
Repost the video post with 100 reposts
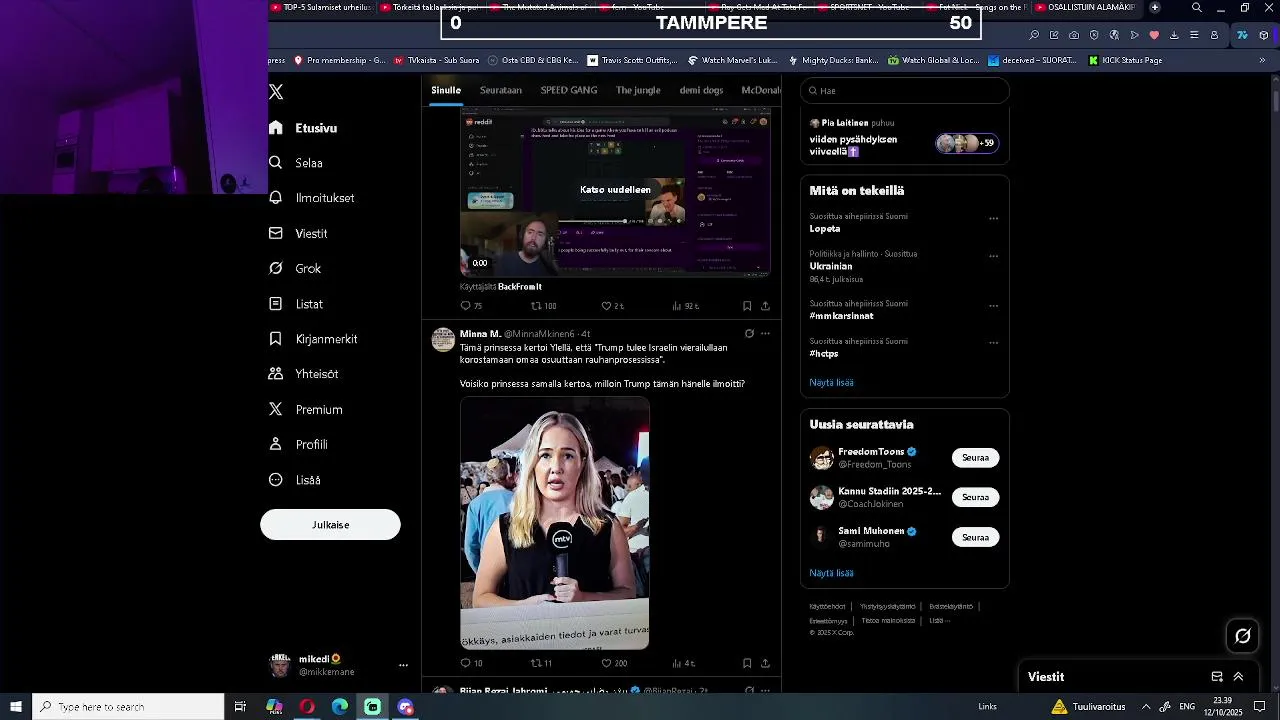[543, 306]
